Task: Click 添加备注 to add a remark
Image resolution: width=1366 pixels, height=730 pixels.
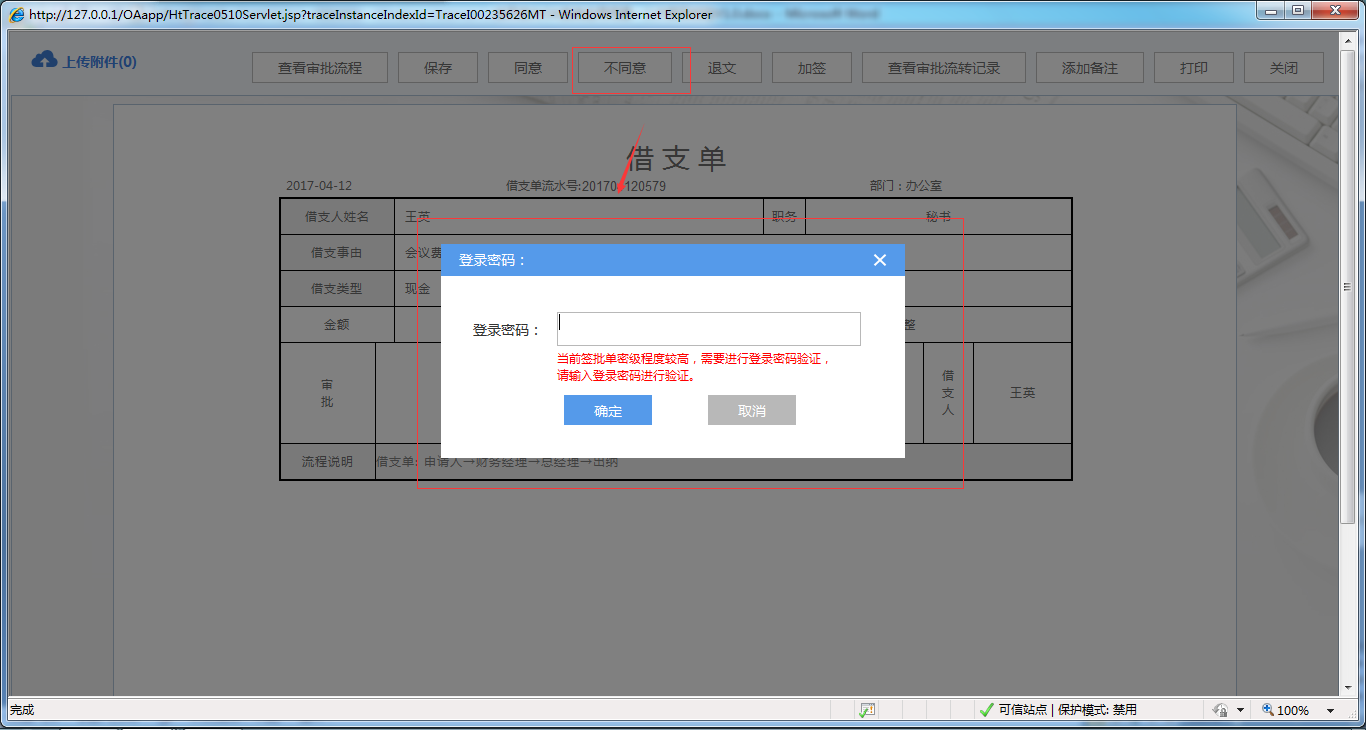Action: (x=1089, y=67)
